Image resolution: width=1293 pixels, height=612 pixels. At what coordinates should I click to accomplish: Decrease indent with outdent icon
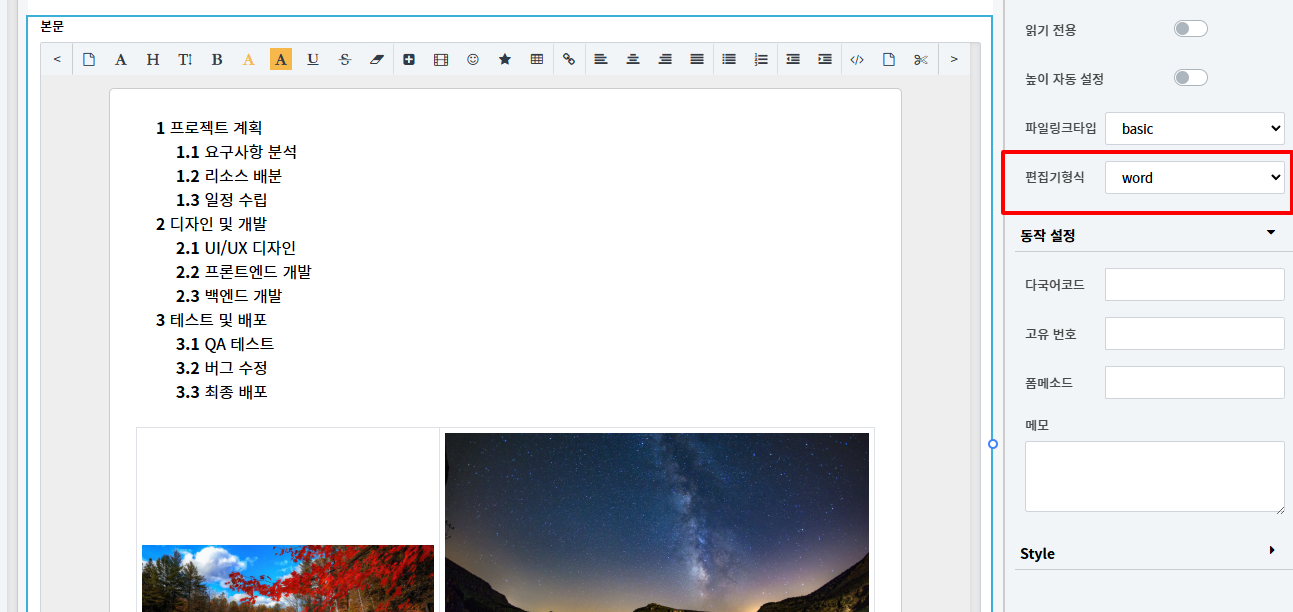pos(793,60)
